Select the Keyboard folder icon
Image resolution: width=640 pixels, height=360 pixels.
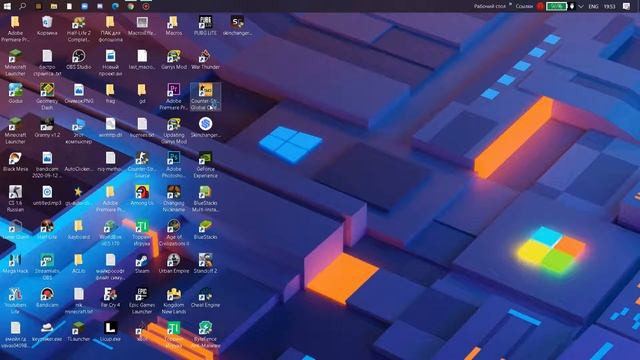(79, 229)
